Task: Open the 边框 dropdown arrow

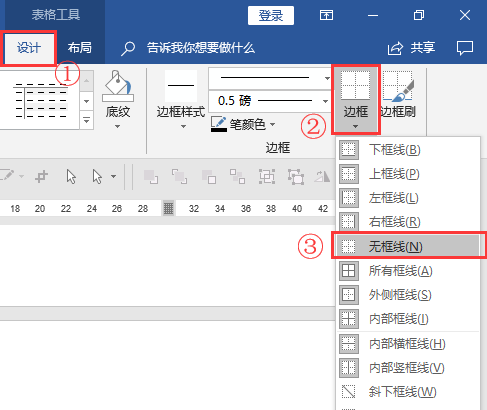Action: [x=355, y=126]
